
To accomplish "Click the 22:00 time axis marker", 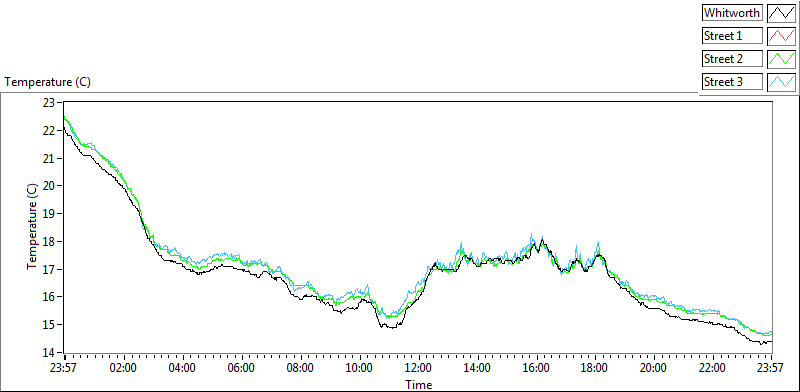I will coord(713,368).
